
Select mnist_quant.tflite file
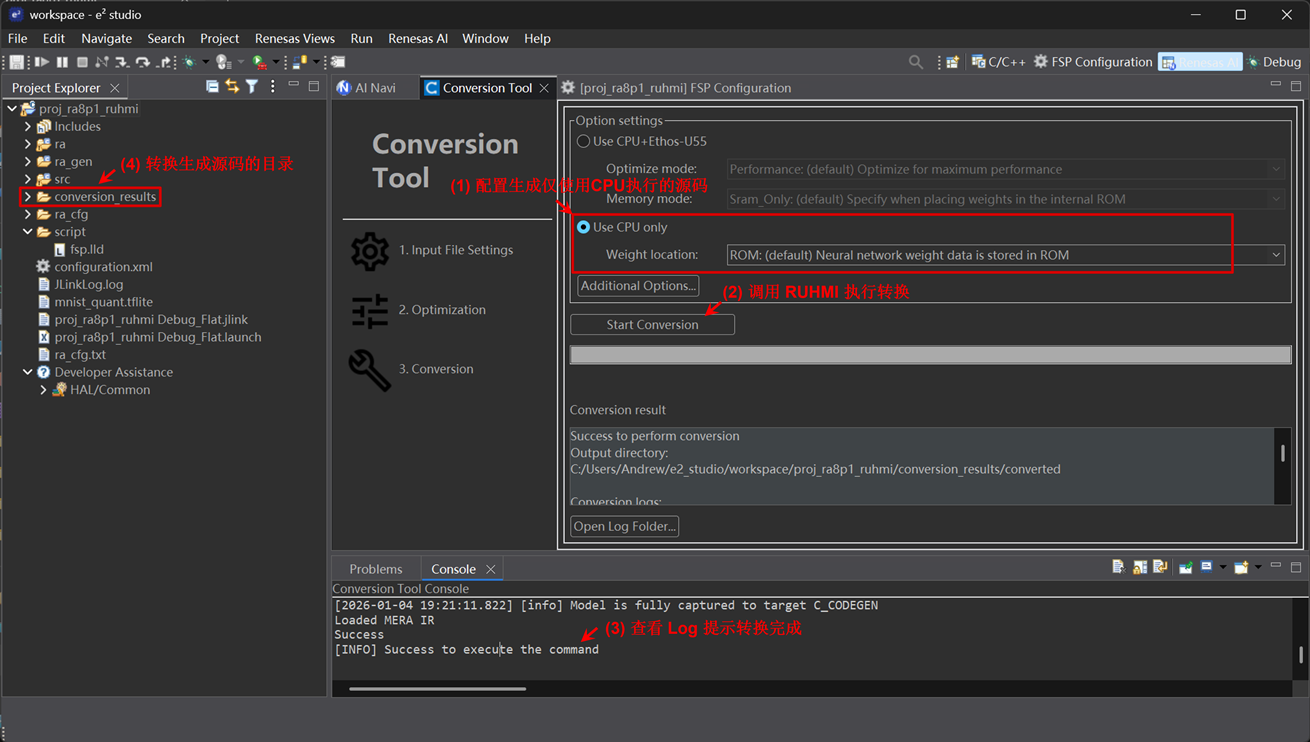click(103, 302)
